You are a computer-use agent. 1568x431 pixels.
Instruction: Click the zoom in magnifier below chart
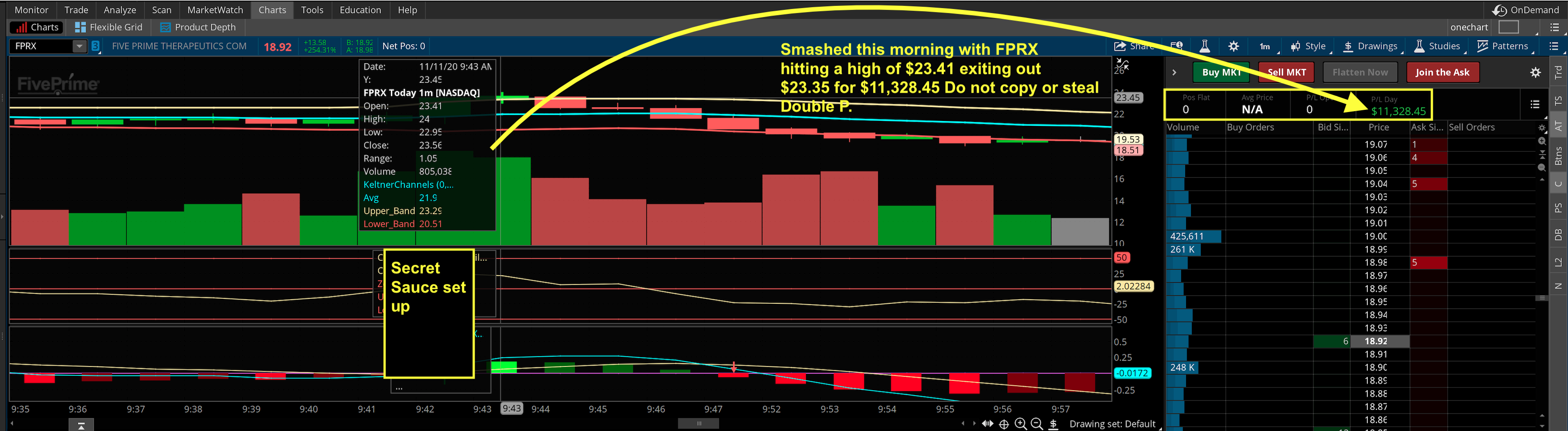tap(1021, 424)
